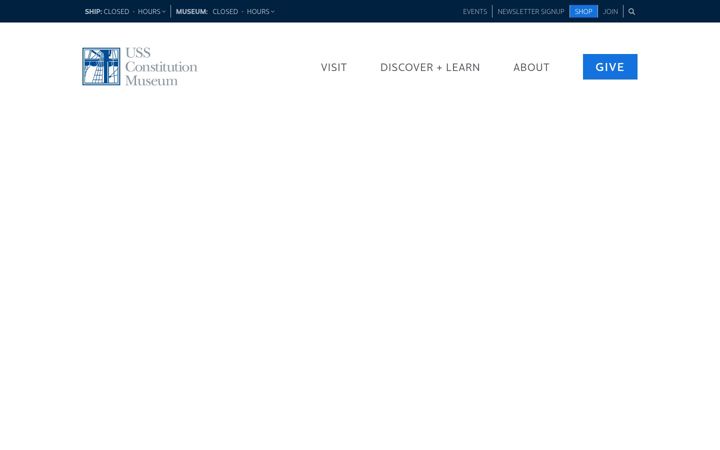Expand the Ship hours dropdown
Viewport: 720px width, 450px height.
coord(152,11)
